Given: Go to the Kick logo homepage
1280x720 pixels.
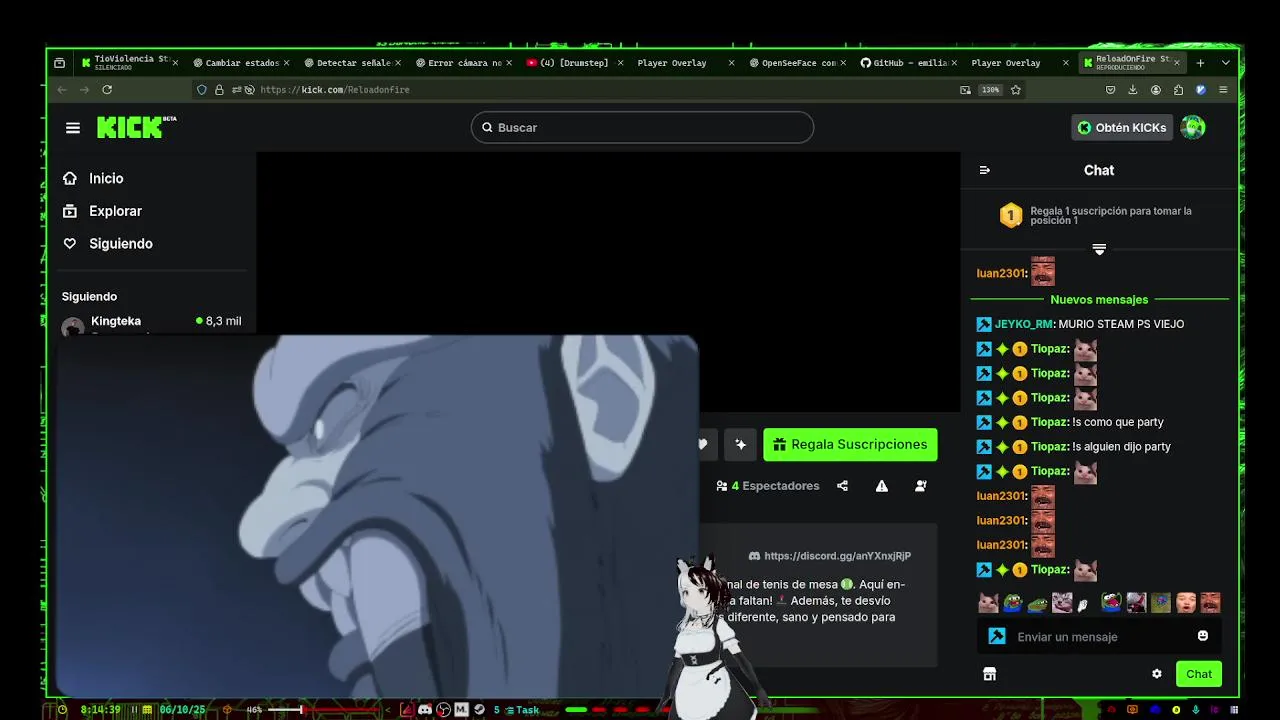Looking at the screenshot, I should pos(136,127).
